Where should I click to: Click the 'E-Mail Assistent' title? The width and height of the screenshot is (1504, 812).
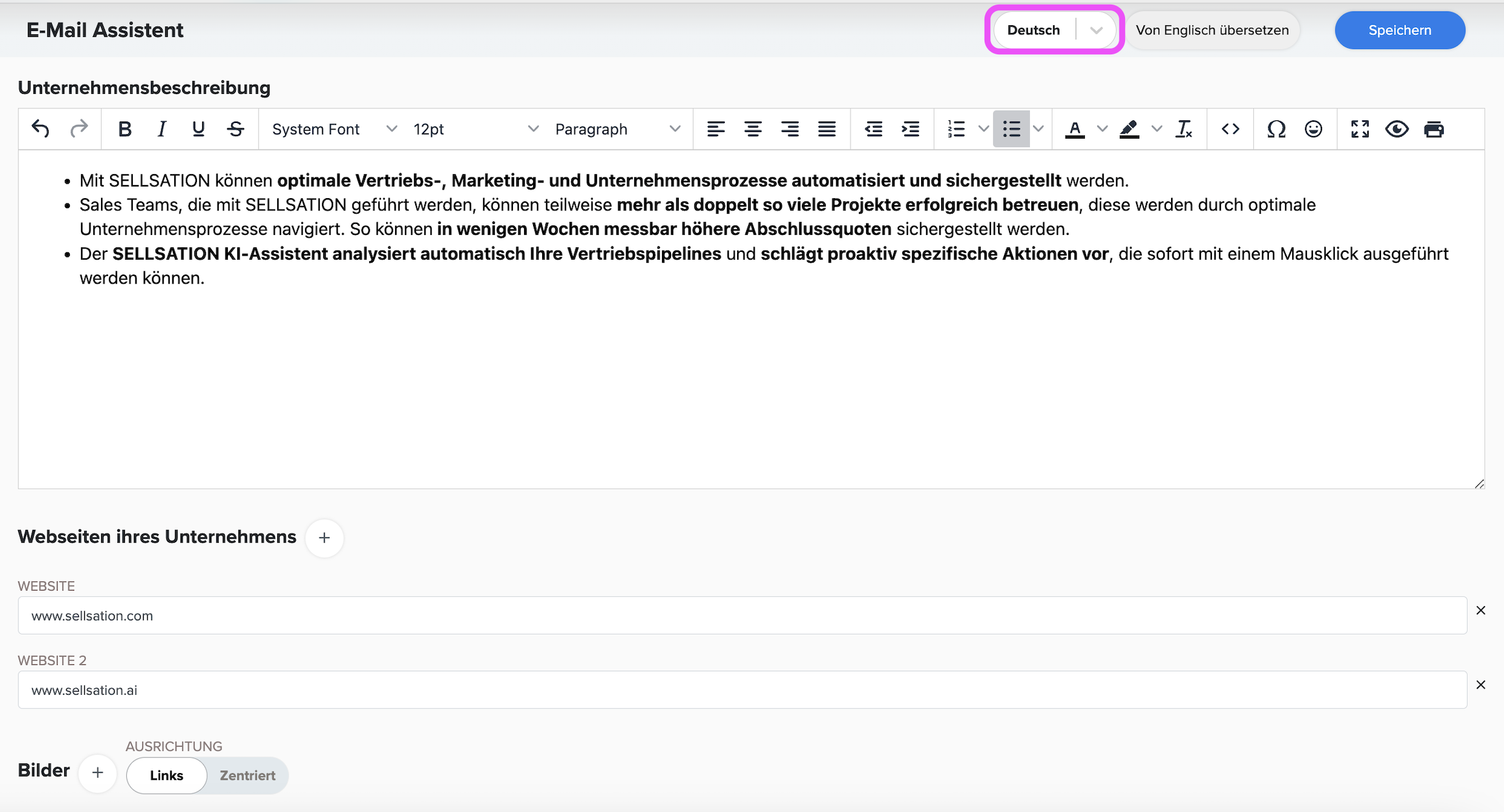105,30
